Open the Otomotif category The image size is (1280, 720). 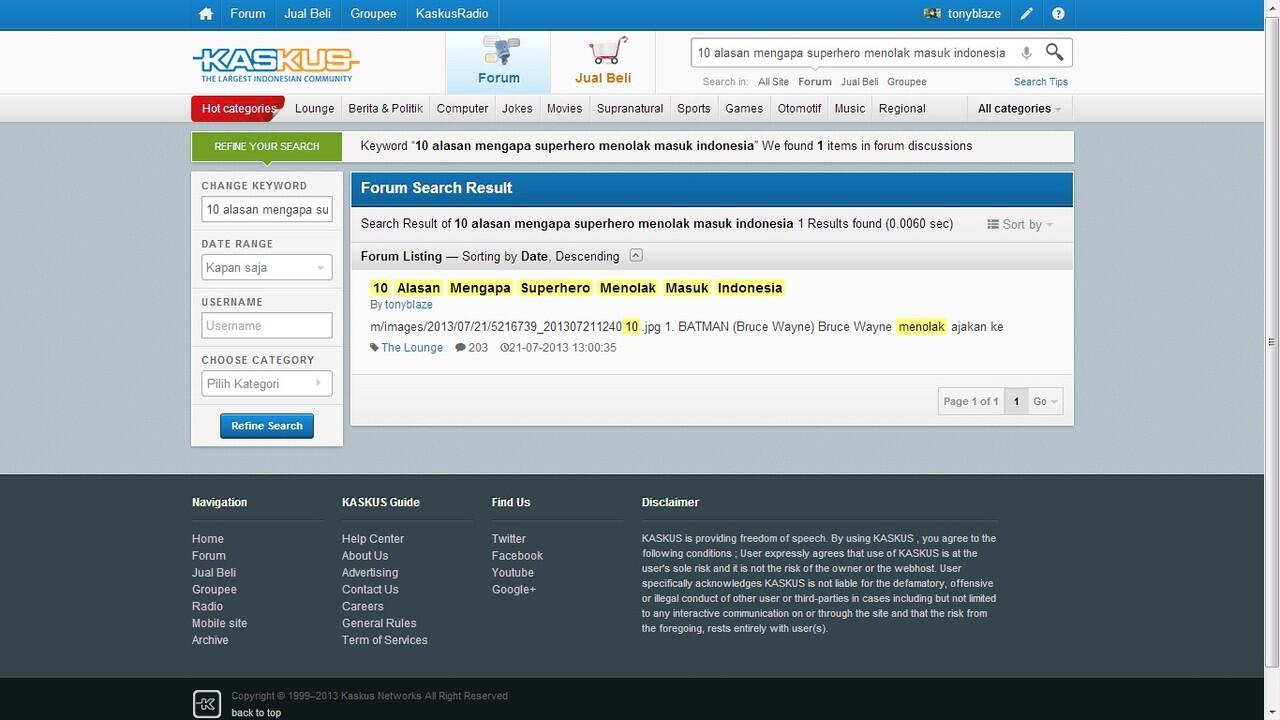[x=799, y=108]
